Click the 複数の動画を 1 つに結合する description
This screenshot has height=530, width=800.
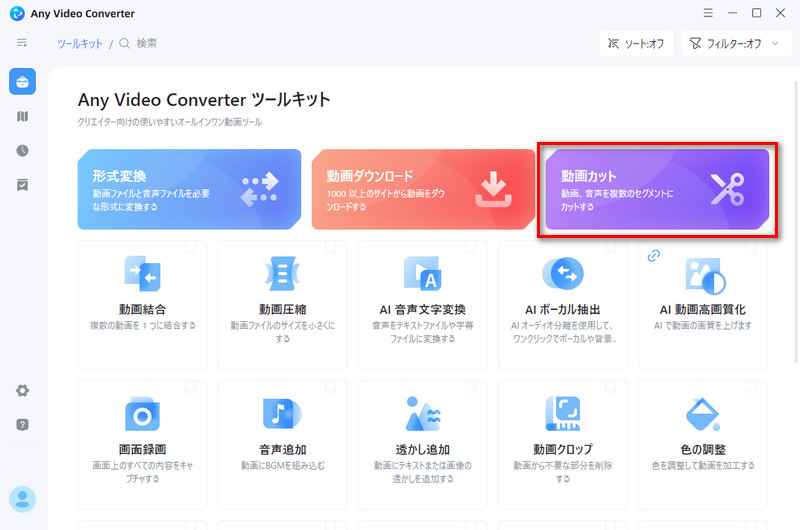tap(142, 325)
